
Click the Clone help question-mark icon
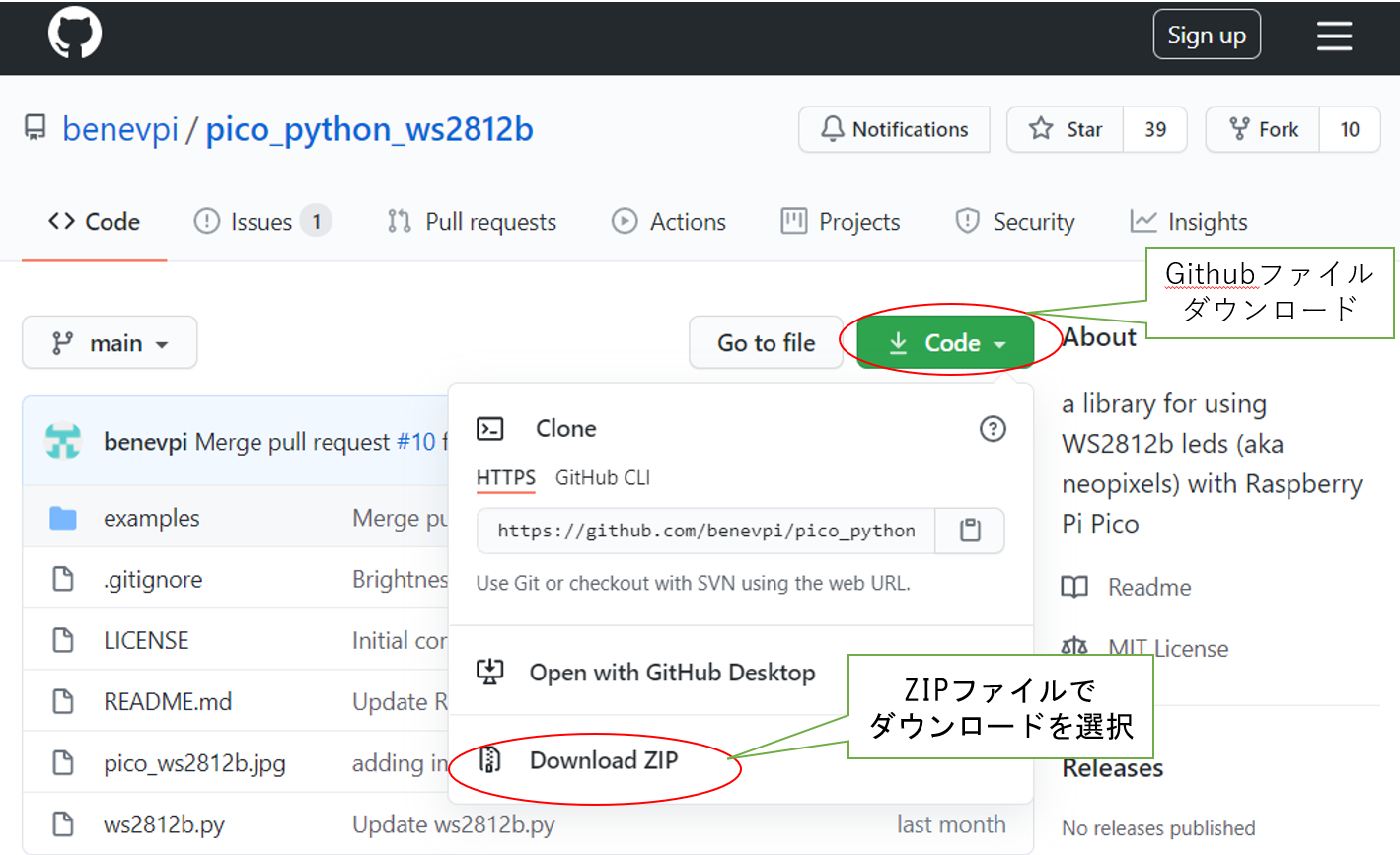pos(993,428)
